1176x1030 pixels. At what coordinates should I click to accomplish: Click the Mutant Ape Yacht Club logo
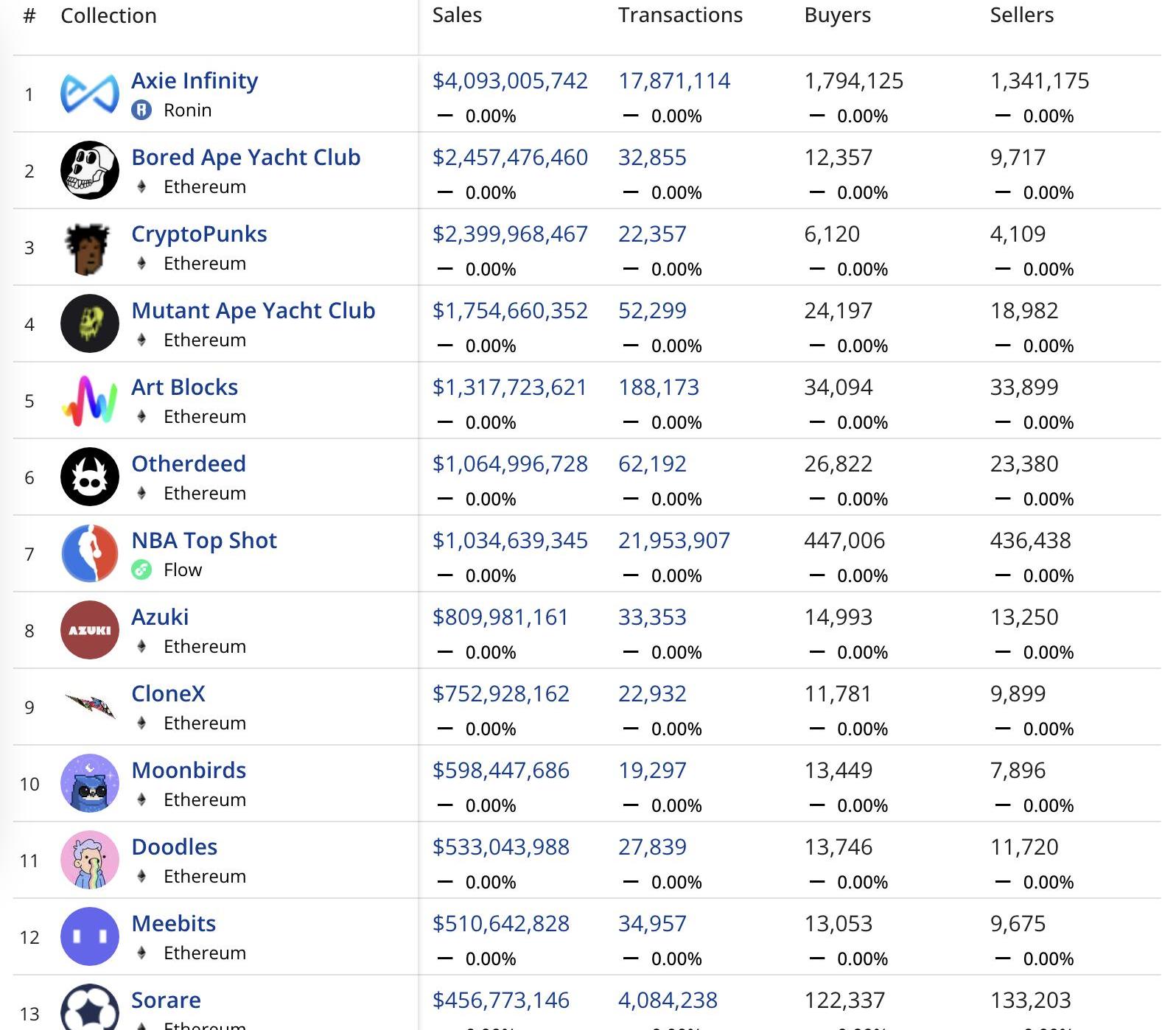click(89, 323)
